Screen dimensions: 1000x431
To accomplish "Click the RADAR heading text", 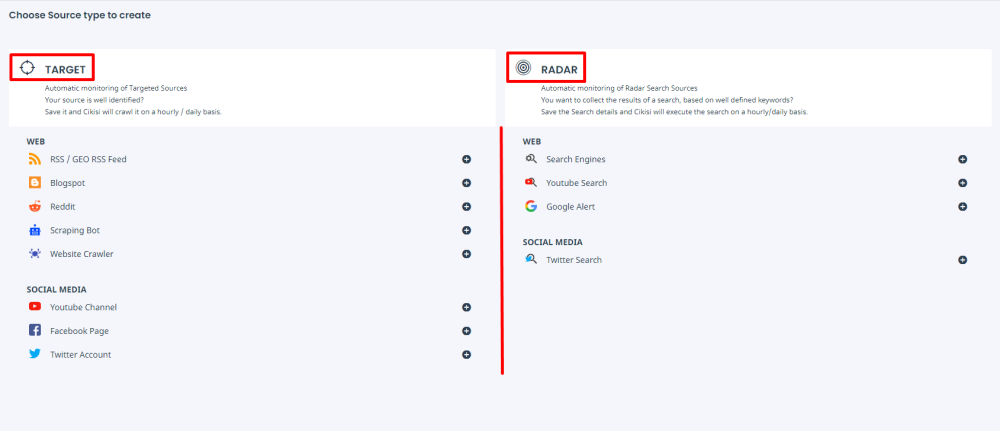I will 559,69.
